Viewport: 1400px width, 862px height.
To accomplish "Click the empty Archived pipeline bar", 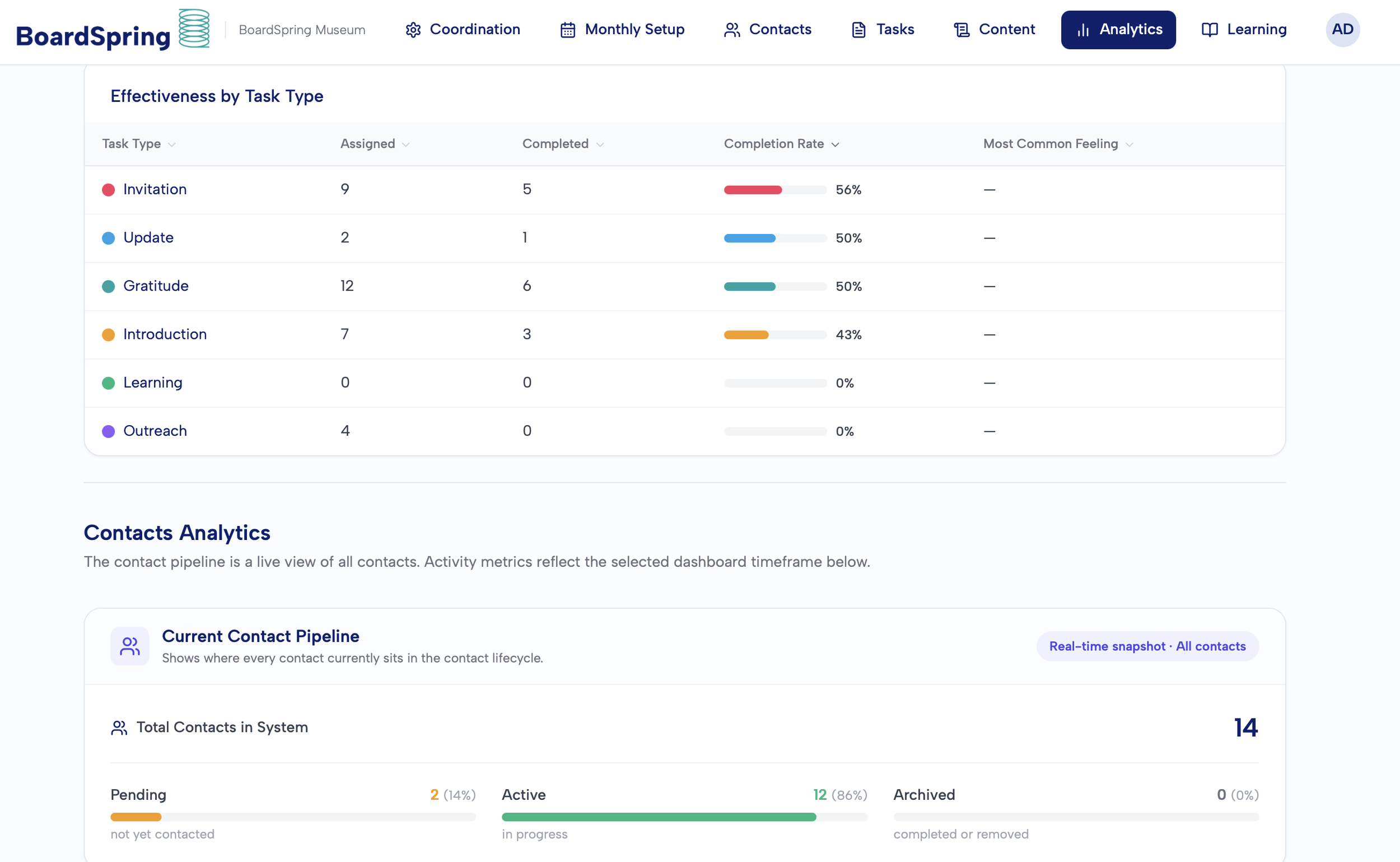I will (1076, 817).
